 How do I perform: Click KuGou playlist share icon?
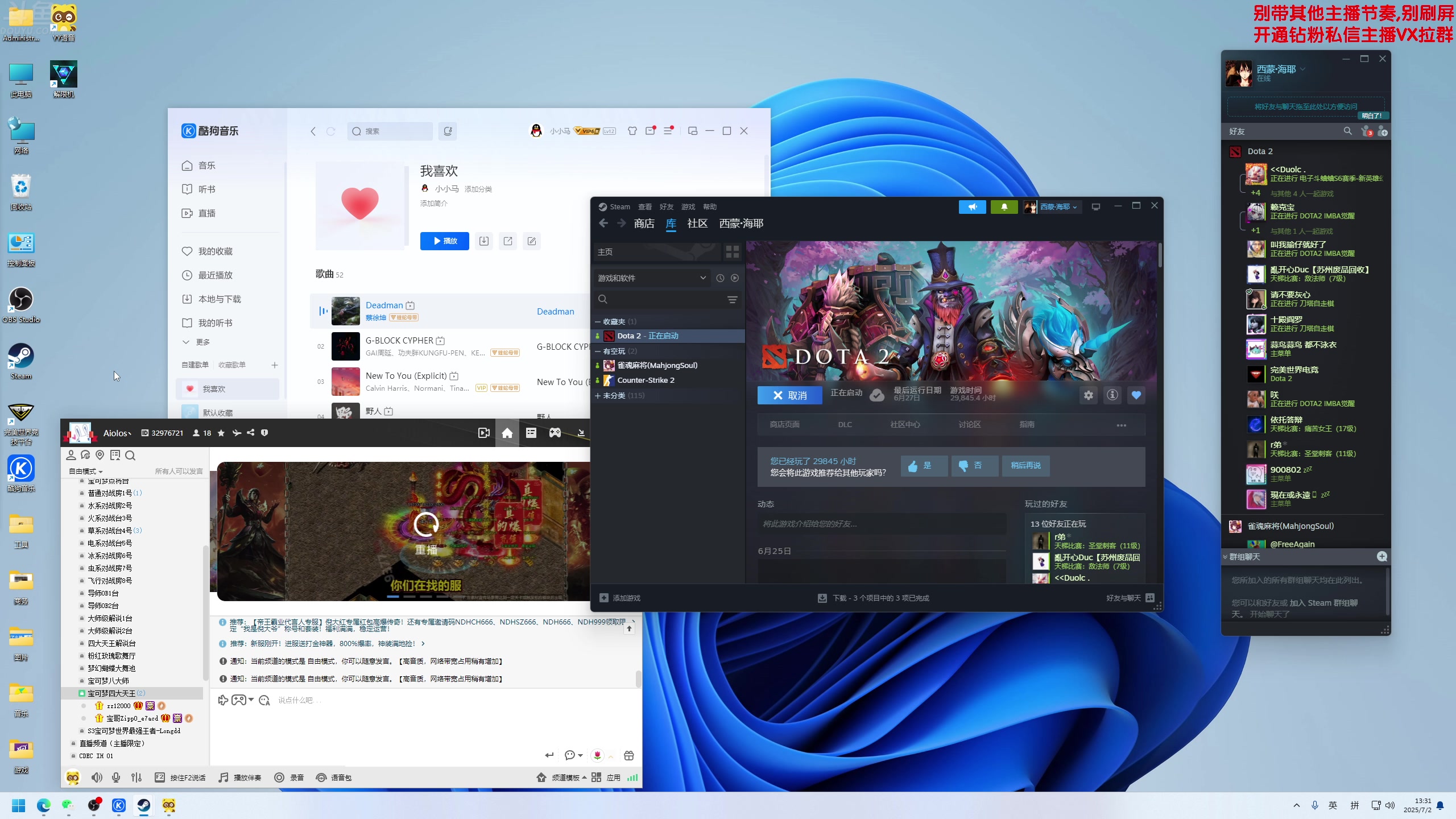tap(508, 241)
